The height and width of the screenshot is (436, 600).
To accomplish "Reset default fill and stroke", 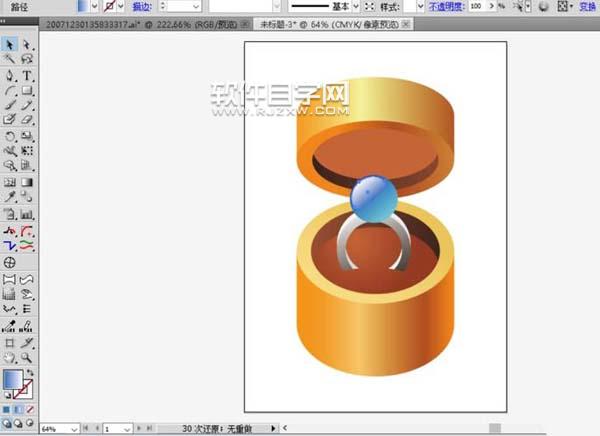I will [7, 395].
